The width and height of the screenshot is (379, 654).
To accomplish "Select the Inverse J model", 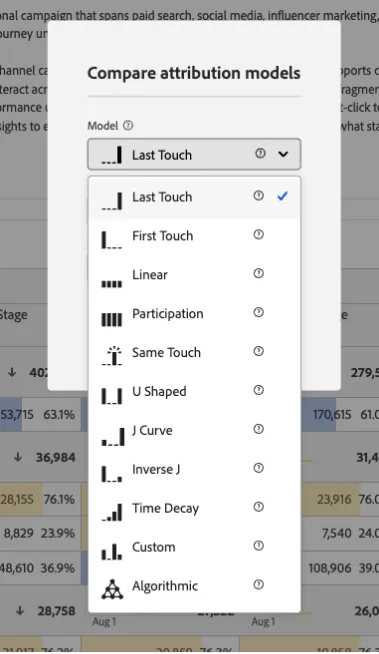I will point(194,469).
